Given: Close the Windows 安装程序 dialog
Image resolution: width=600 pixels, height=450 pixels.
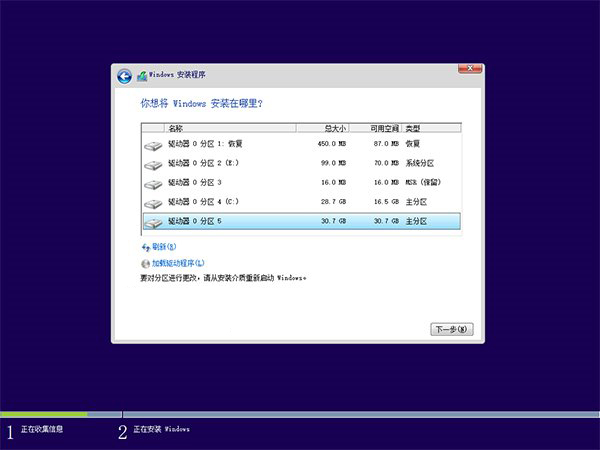Looking at the screenshot, I should pos(470,68).
